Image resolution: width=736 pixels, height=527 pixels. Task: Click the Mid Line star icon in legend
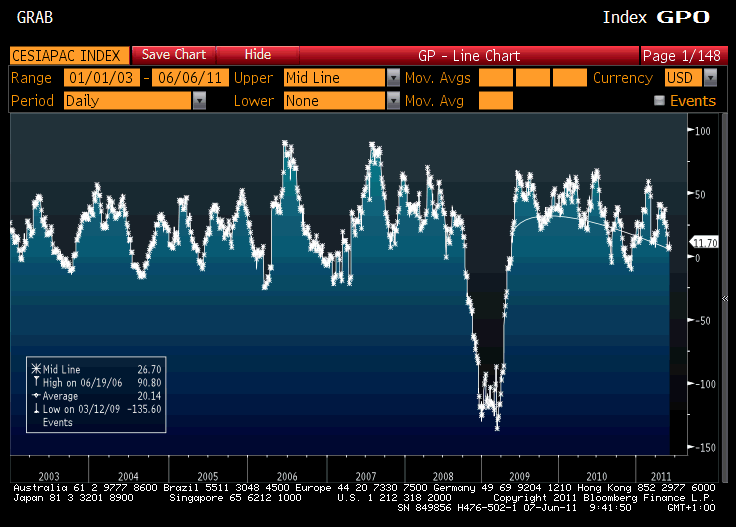[x=36, y=369]
